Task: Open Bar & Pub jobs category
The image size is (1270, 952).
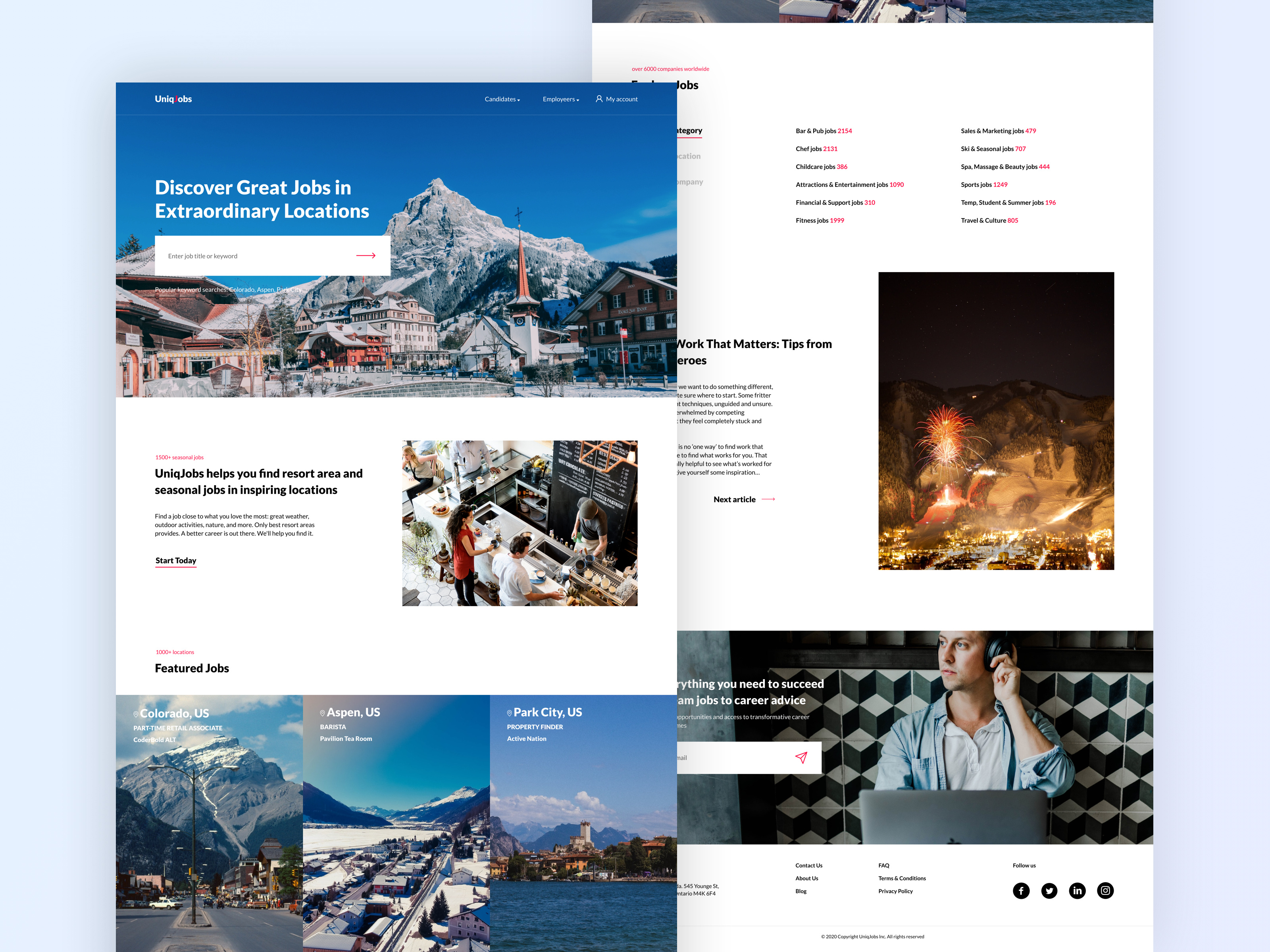Action: (824, 131)
